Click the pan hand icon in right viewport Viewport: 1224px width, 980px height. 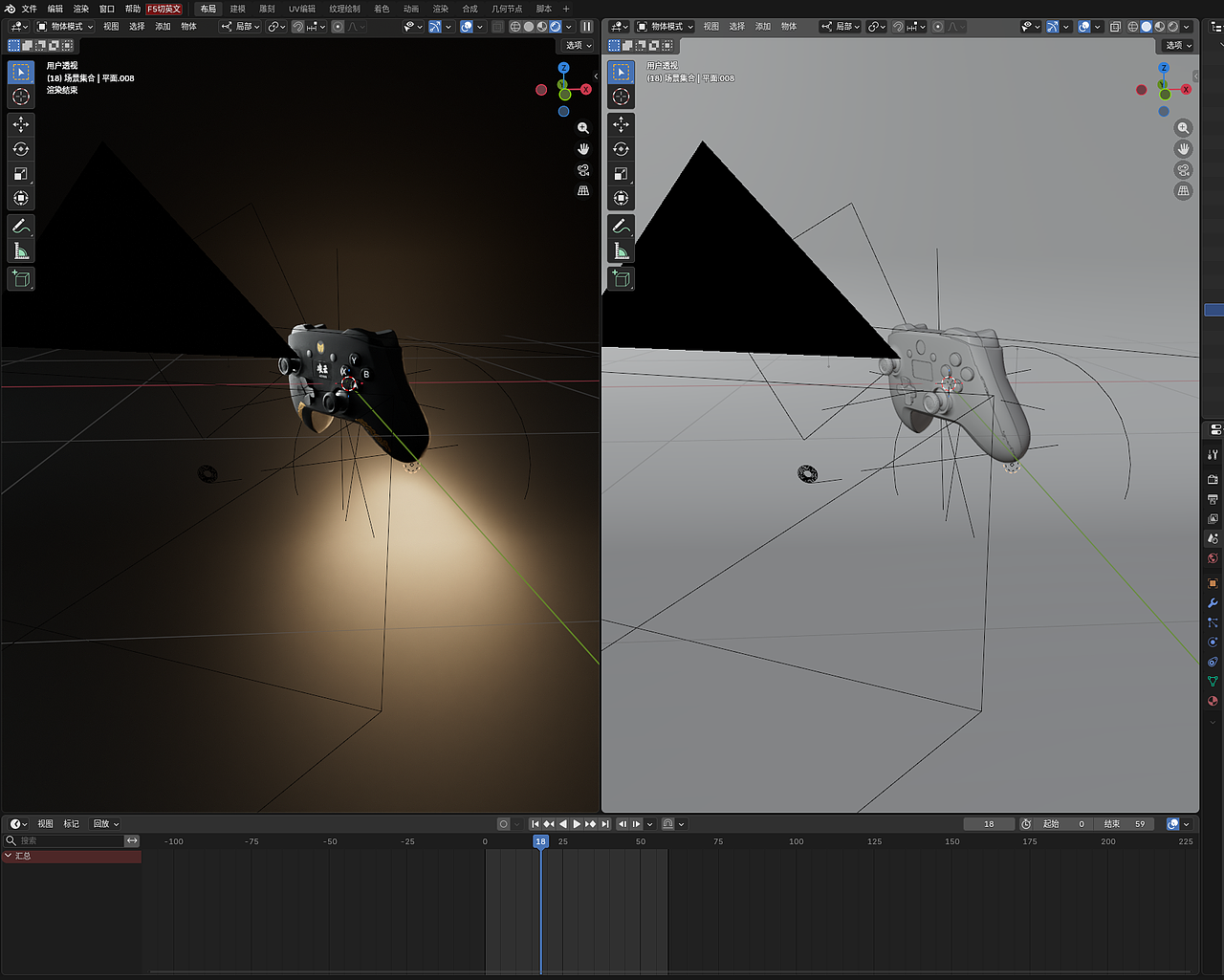click(1184, 149)
